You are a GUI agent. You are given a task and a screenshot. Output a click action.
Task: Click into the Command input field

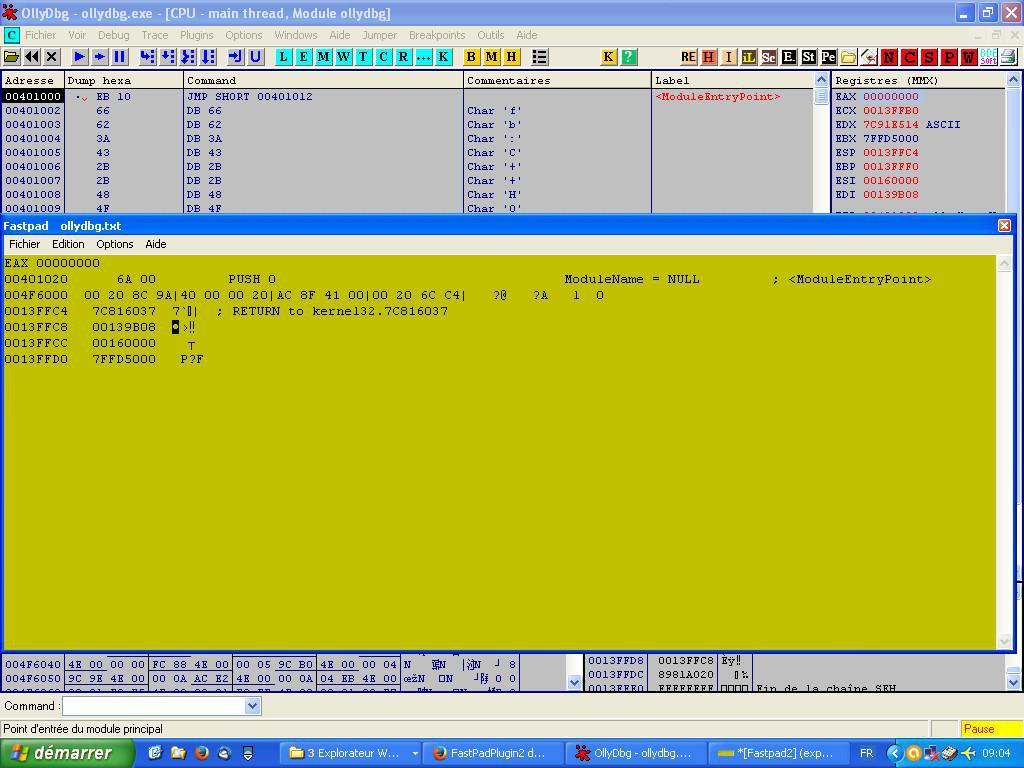coord(154,706)
